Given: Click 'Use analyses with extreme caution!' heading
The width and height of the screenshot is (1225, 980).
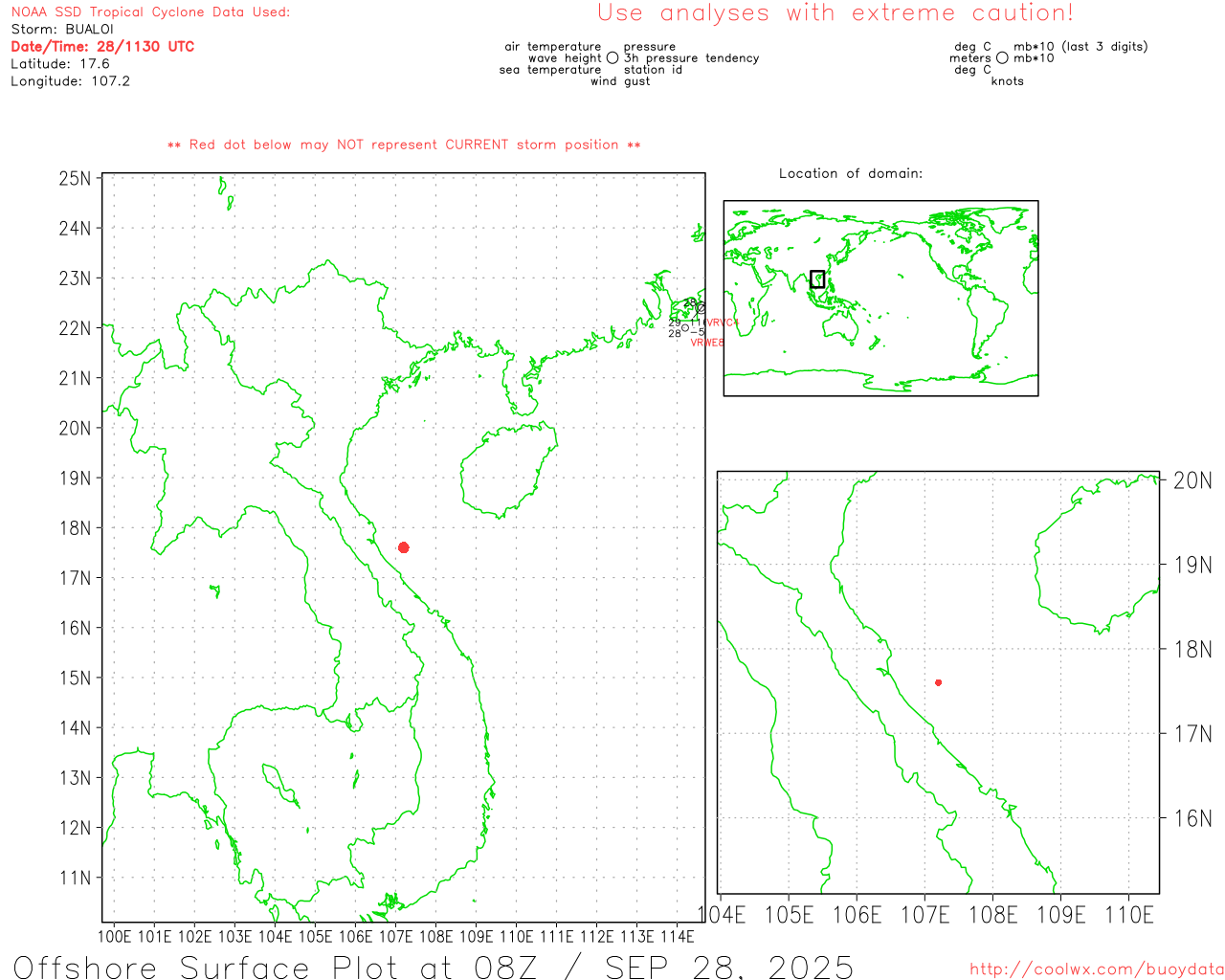Looking at the screenshot, I should click(835, 13).
